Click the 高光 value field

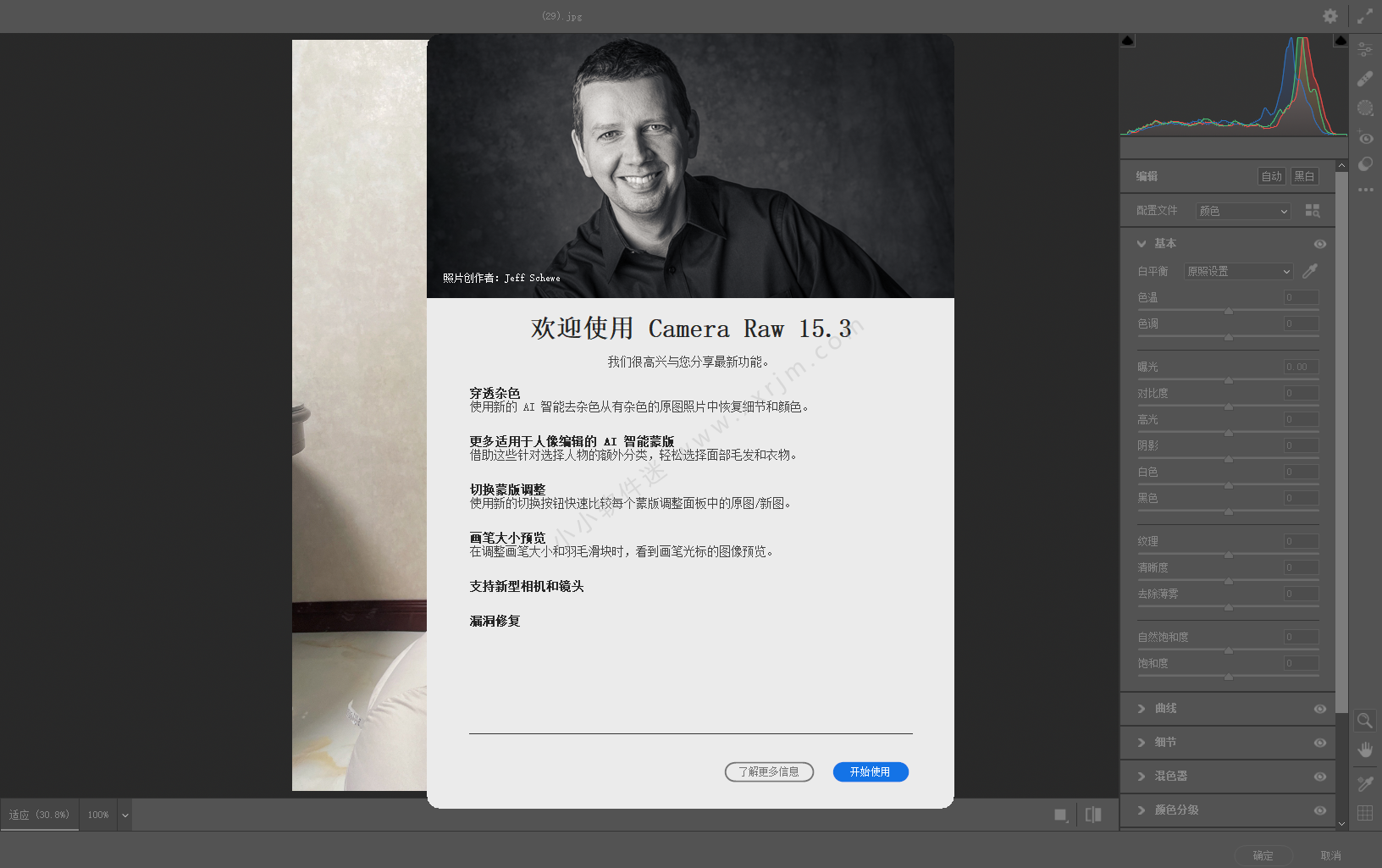[1301, 419]
